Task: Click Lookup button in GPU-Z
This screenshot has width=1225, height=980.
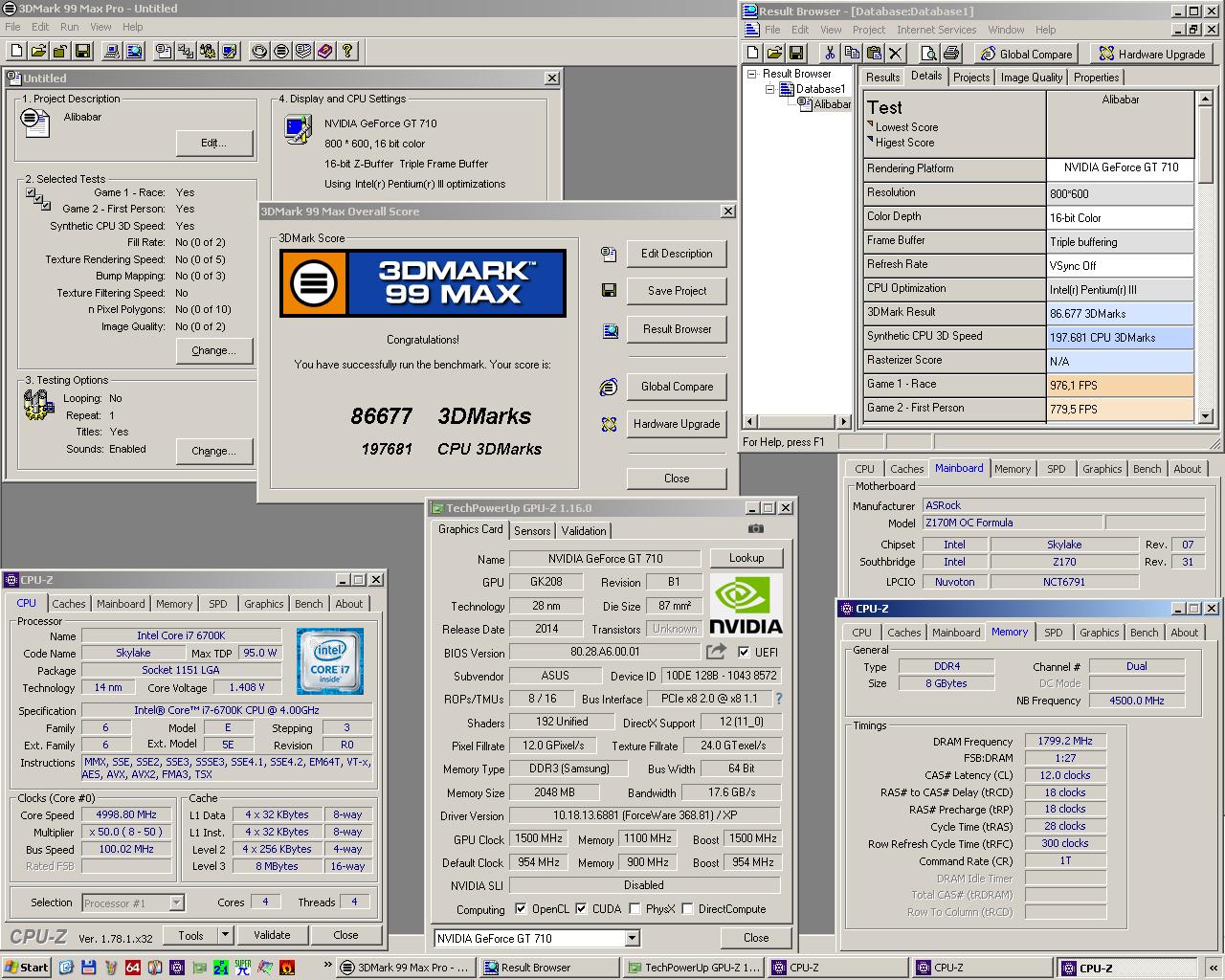Action: 746,558
